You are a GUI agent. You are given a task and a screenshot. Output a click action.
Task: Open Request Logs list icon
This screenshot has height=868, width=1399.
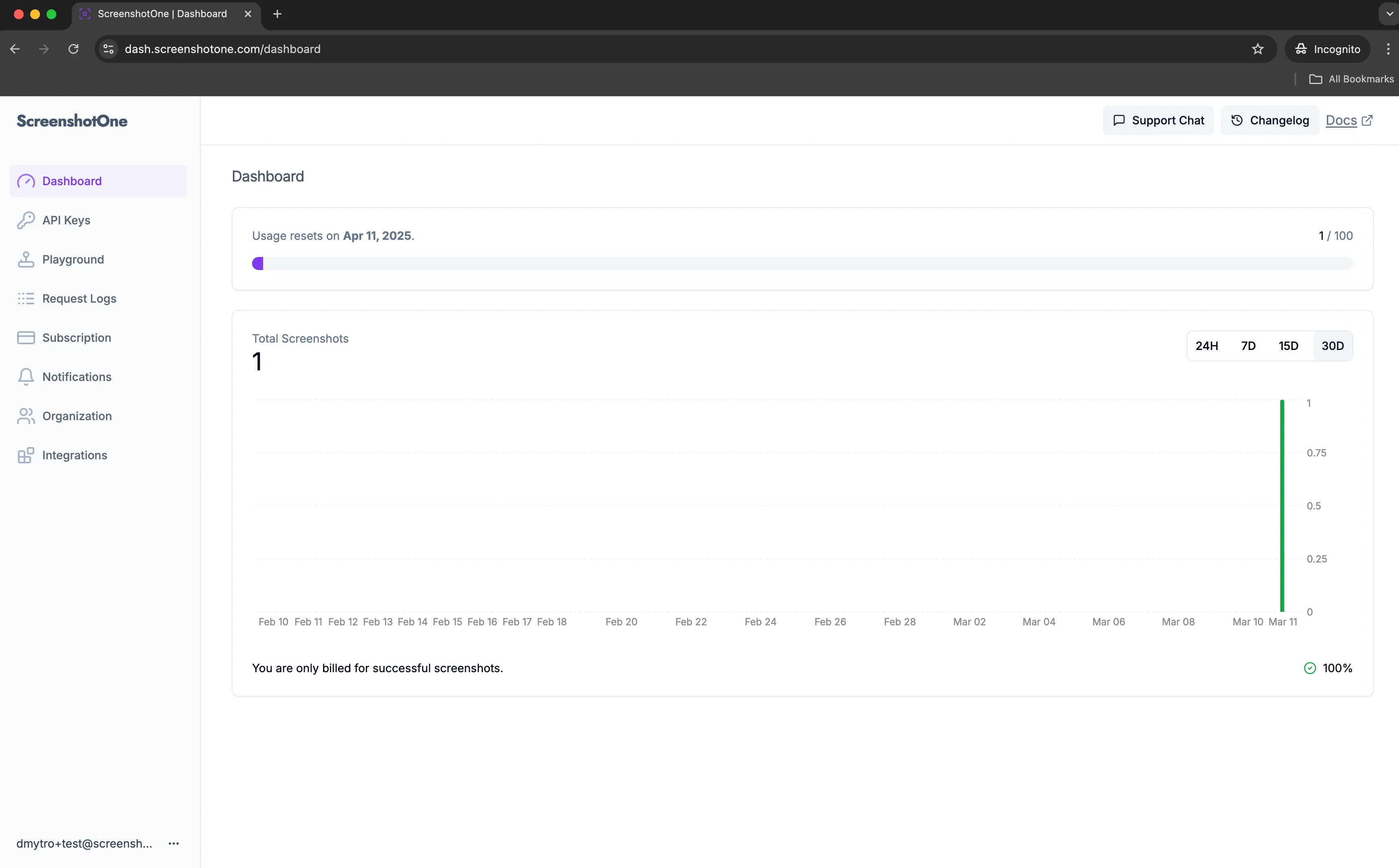[x=25, y=298]
